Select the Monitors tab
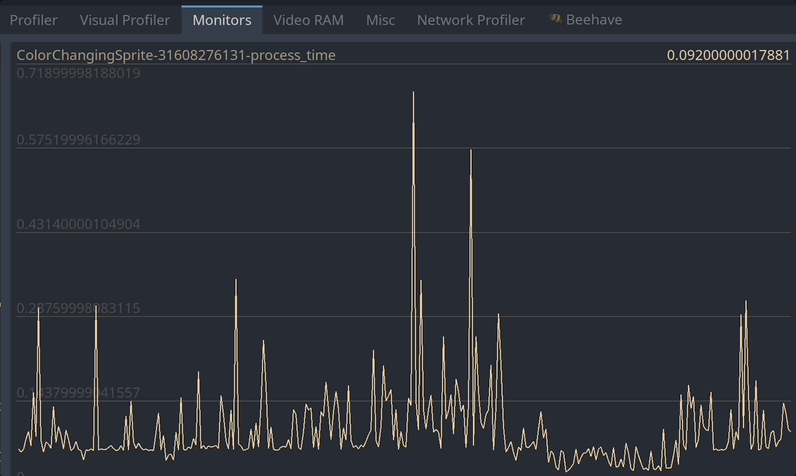 point(222,20)
